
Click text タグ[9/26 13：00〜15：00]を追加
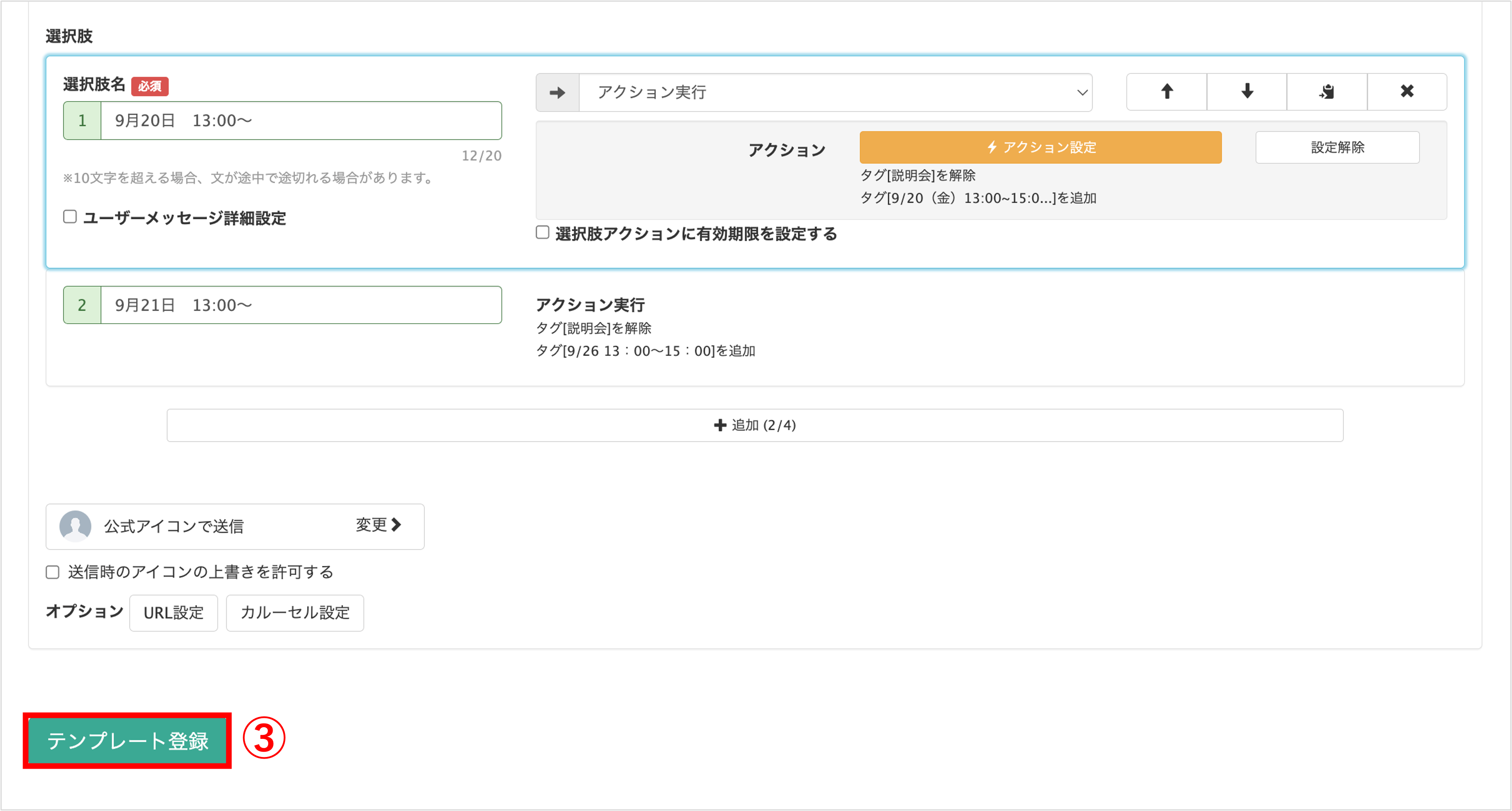click(x=646, y=351)
